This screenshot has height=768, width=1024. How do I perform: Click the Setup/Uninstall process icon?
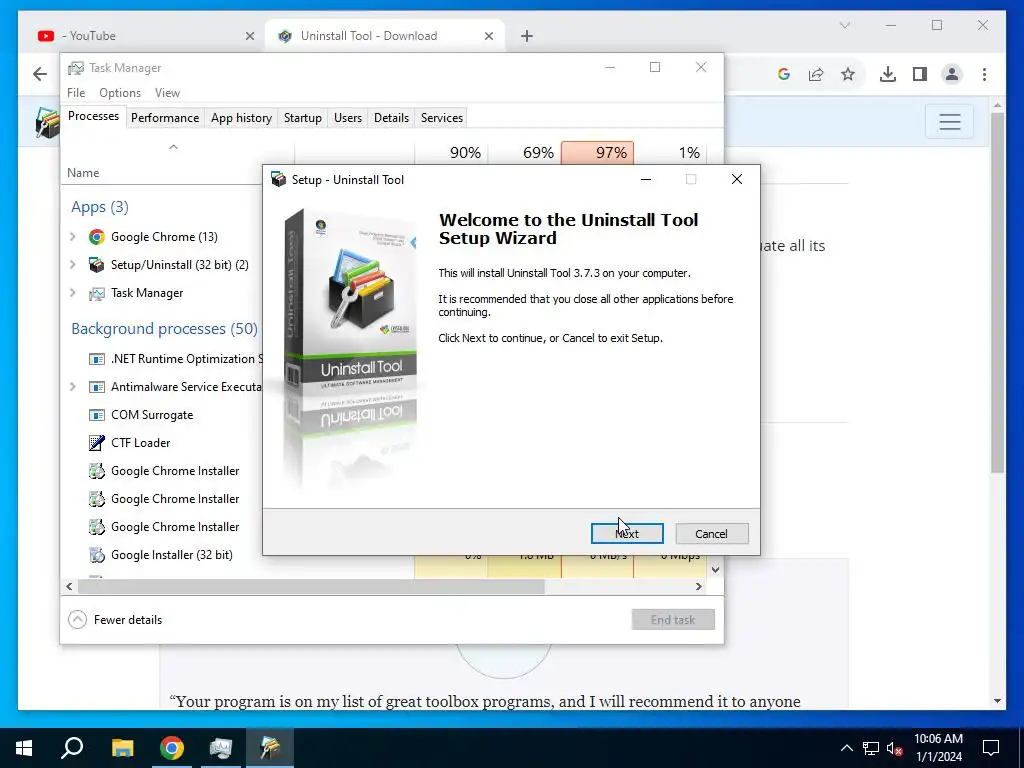(x=97, y=264)
